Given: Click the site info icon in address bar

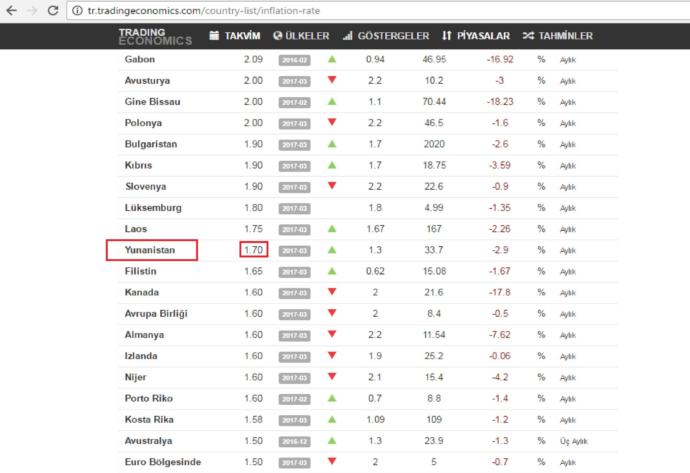Looking at the screenshot, I should pos(77,11).
